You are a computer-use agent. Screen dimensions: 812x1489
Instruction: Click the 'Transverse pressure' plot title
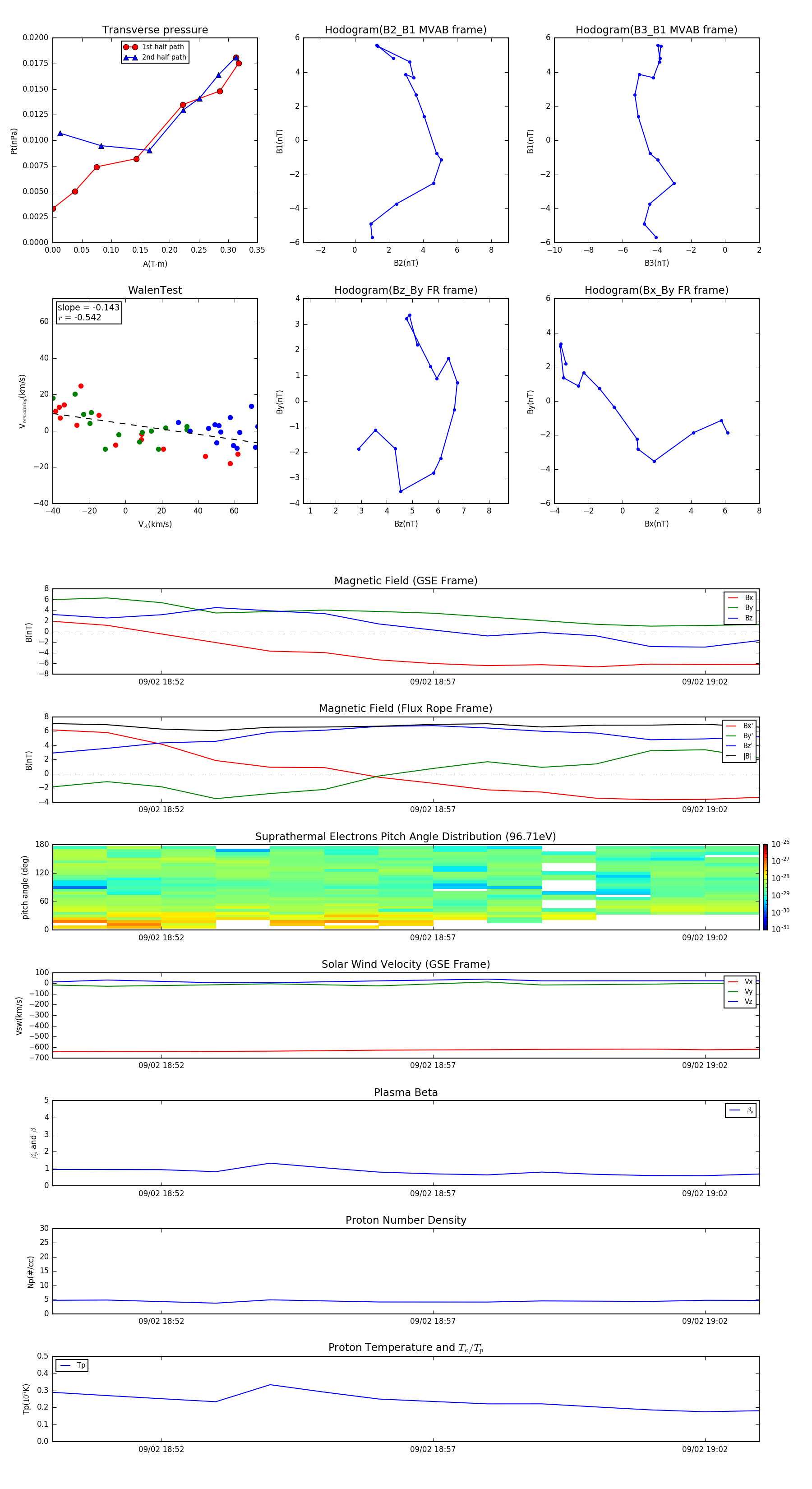coord(155,30)
